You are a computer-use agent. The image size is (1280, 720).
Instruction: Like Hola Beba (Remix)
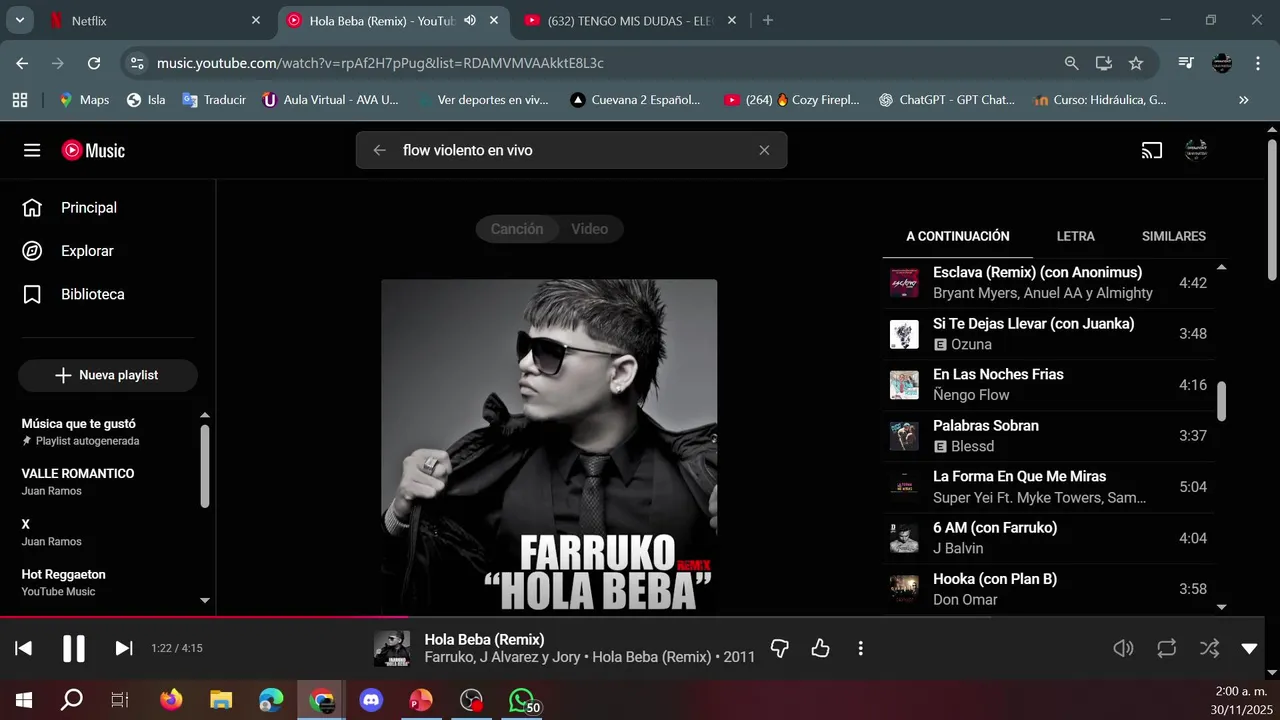pos(820,648)
